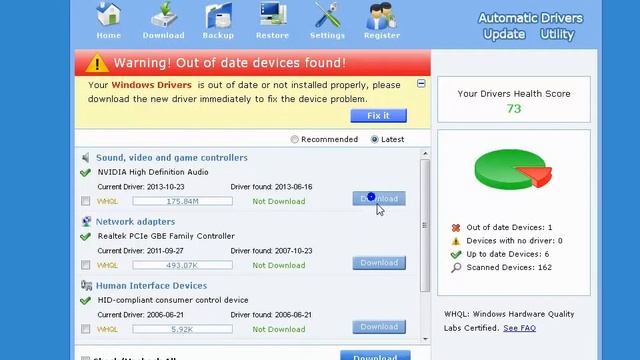Image resolution: width=640 pixels, height=360 pixels.
Task: Click Automatic Drivers Update Utility title
Action: (x=530, y=26)
